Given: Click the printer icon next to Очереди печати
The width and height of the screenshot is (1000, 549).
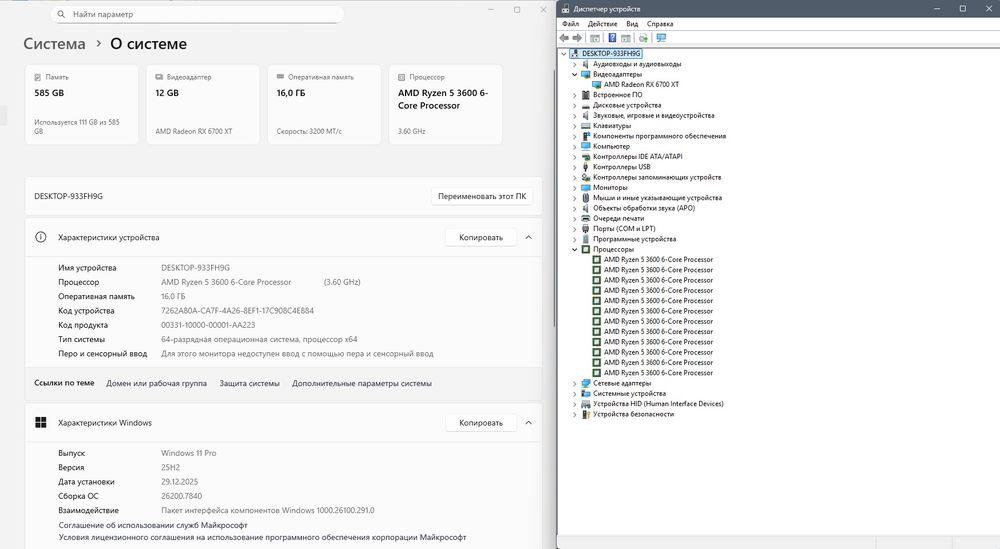Looking at the screenshot, I should 585,218.
